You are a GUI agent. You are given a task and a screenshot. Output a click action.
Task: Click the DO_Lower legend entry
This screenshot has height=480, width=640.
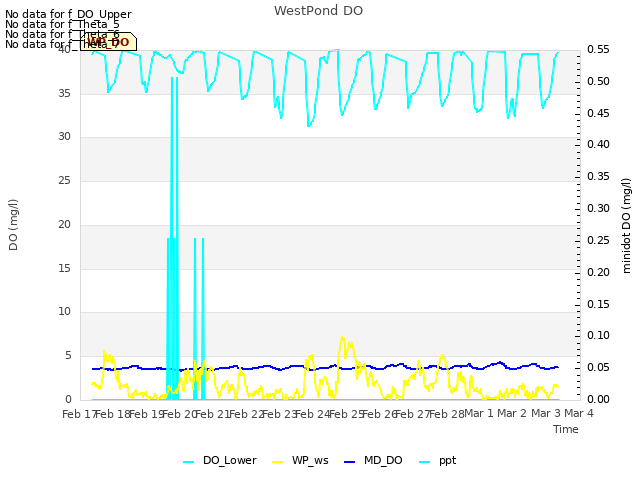coord(220,460)
